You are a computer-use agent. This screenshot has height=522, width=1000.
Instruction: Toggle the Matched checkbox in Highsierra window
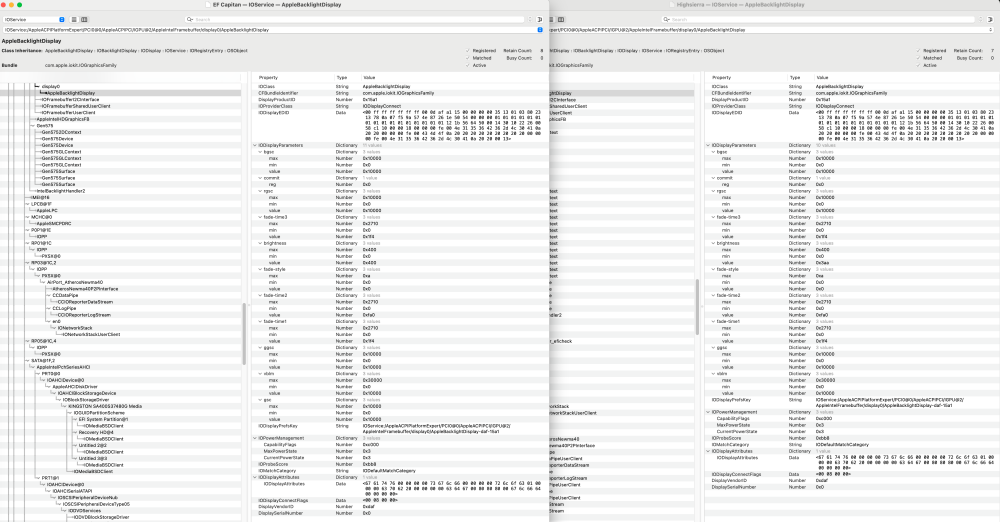918,58
